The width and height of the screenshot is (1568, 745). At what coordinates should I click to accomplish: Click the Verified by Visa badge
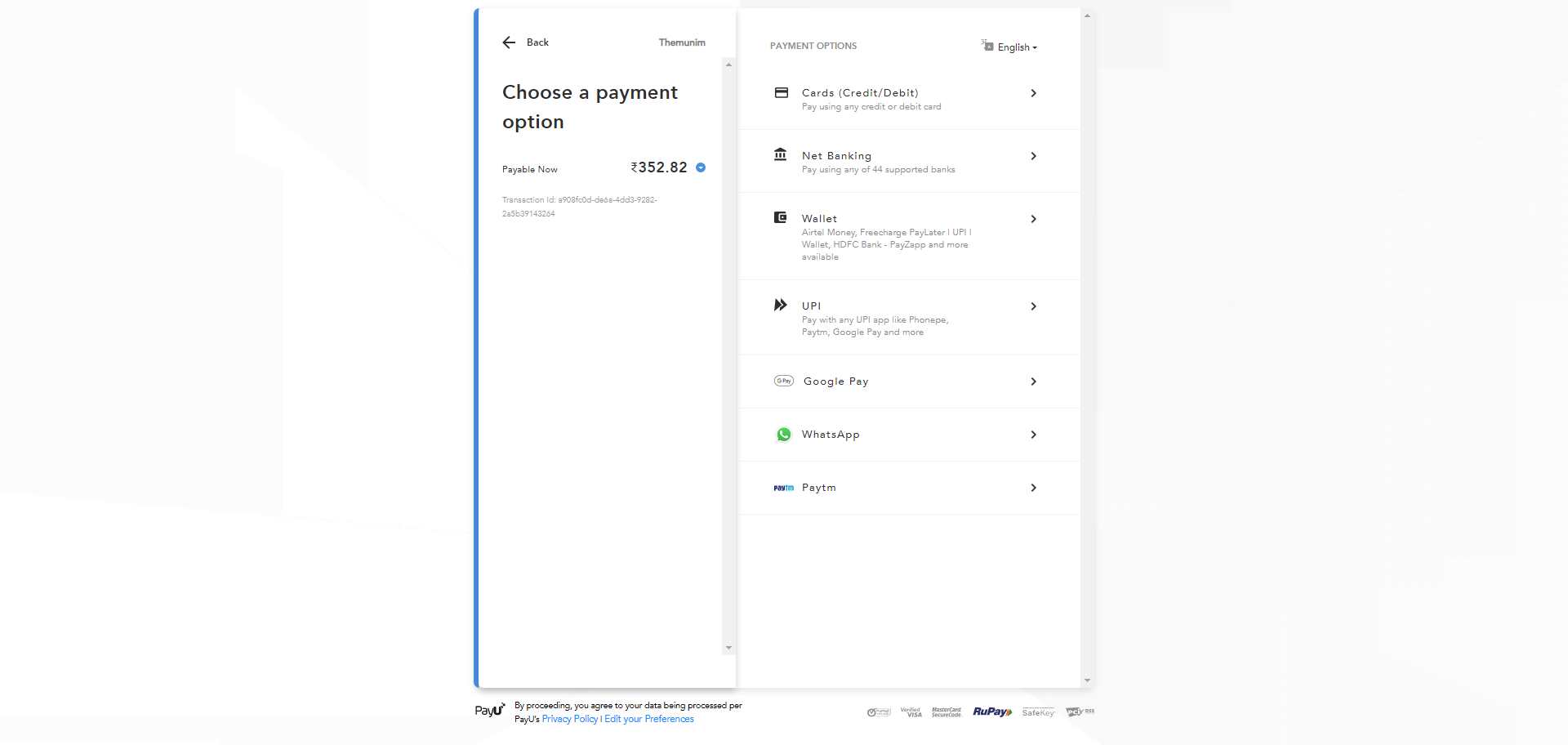[x=911, y=712]
